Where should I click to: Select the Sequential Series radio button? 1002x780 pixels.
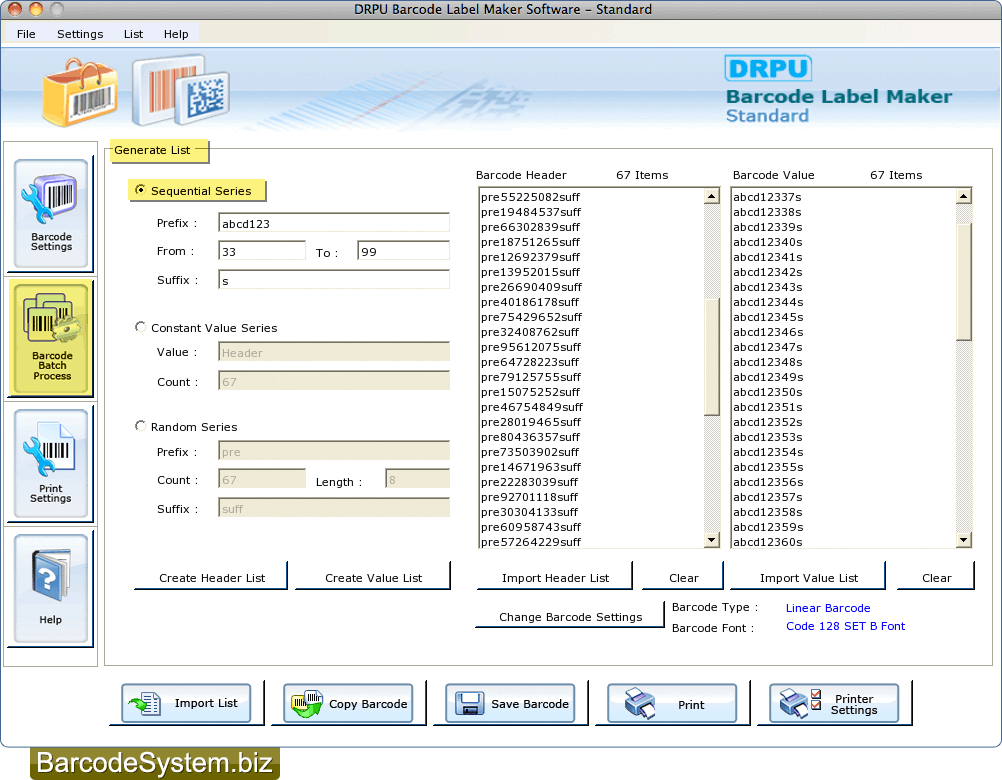point(140,190)
